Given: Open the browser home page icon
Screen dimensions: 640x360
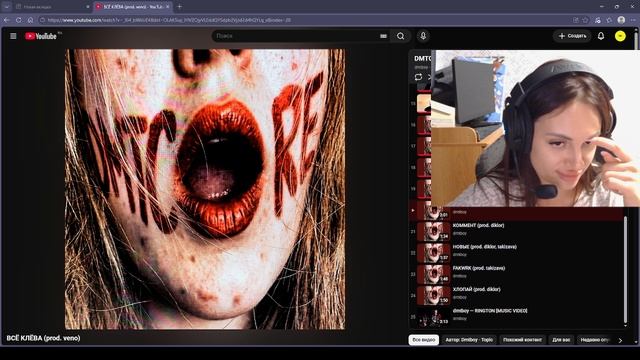Looking at the screenshot, I should 30,20.
